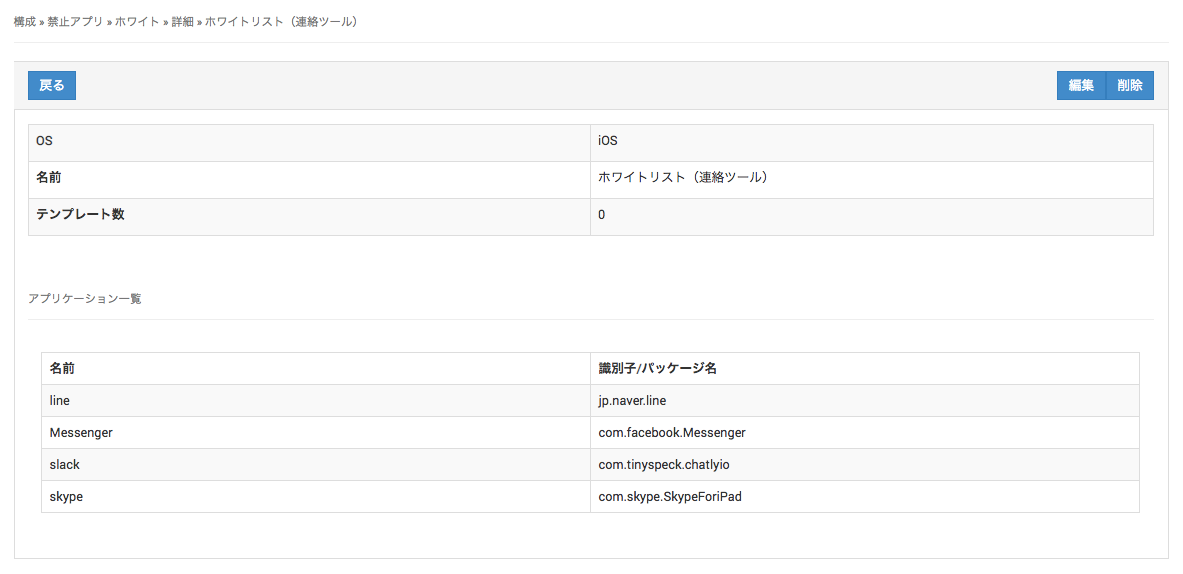This screenshot has height=574, width=1183.
Task: Navigate to 詳細 in the breadcrumb
Action: coord(182,21)
